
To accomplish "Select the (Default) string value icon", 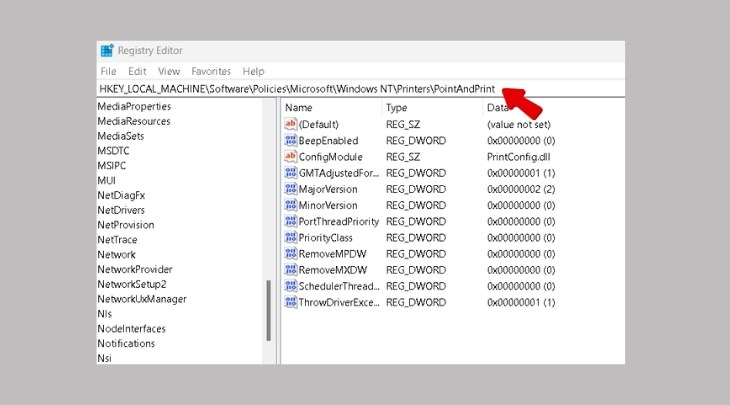I will 291,124.
